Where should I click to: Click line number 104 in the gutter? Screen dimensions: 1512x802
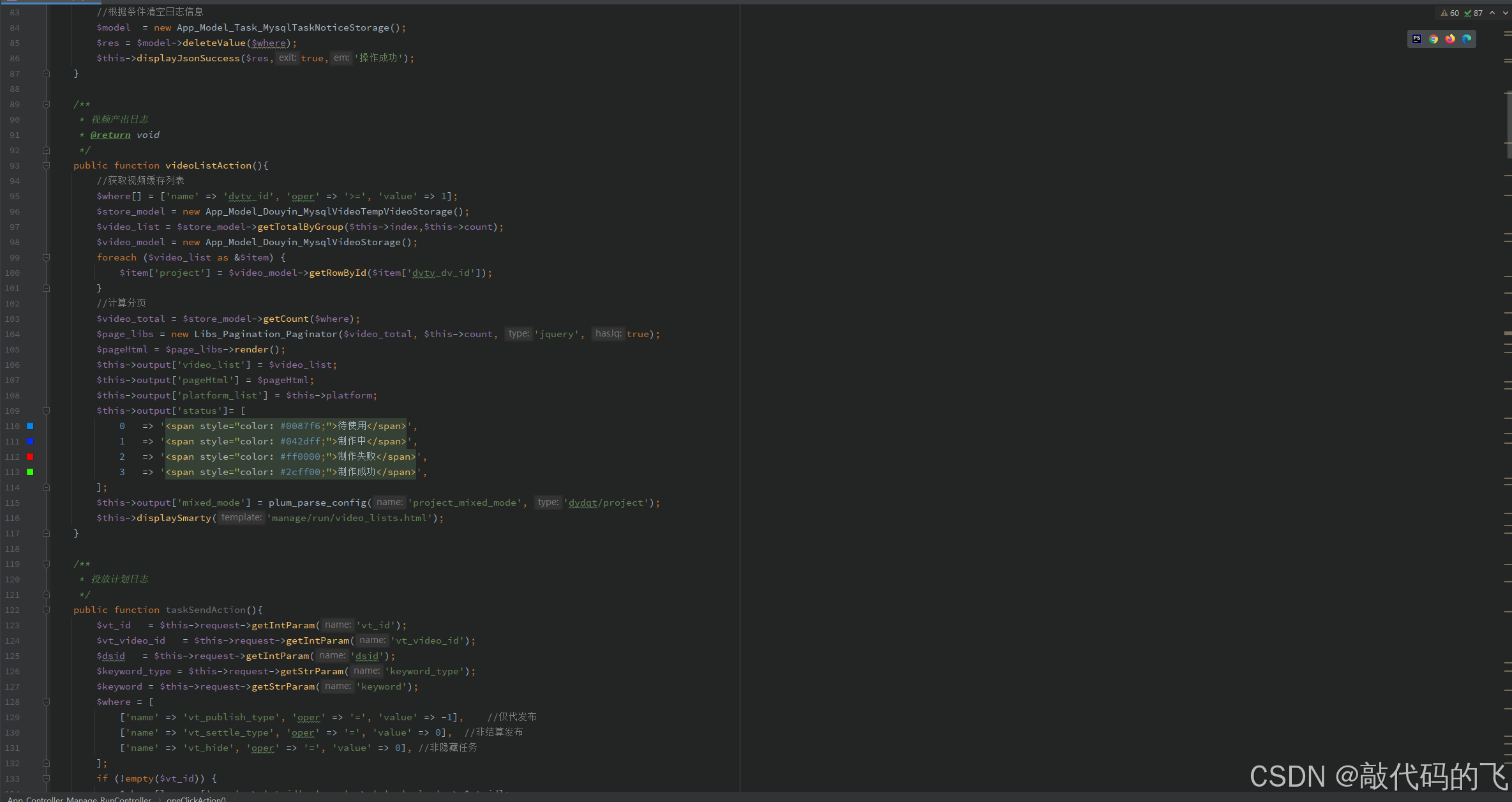[13, 334]
